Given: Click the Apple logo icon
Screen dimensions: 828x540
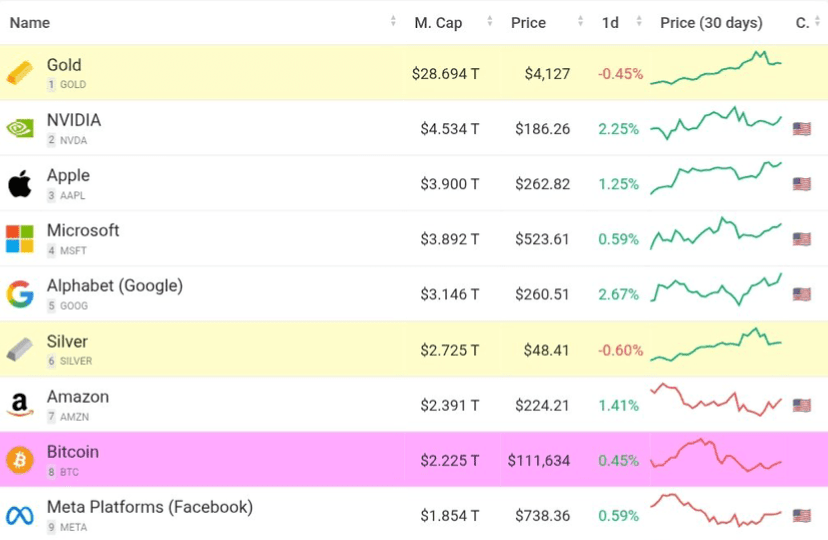Looking at the screenshot, I should tap(19, 184).
